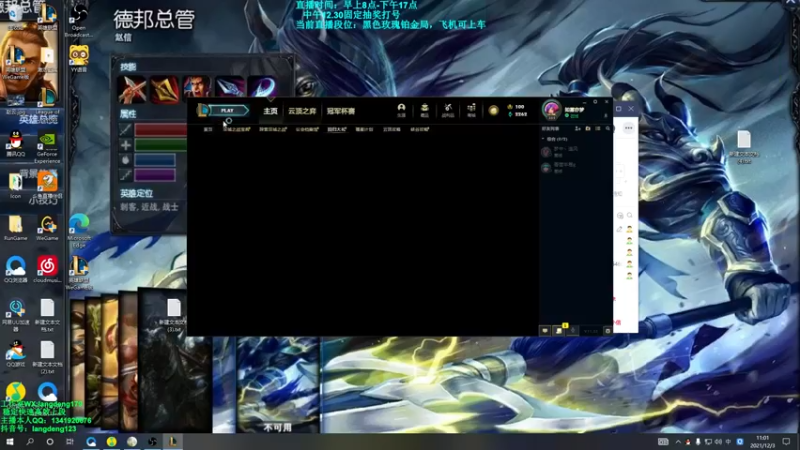
Task: Open the chat icon in client footer
Action: (x=545, y=331)
